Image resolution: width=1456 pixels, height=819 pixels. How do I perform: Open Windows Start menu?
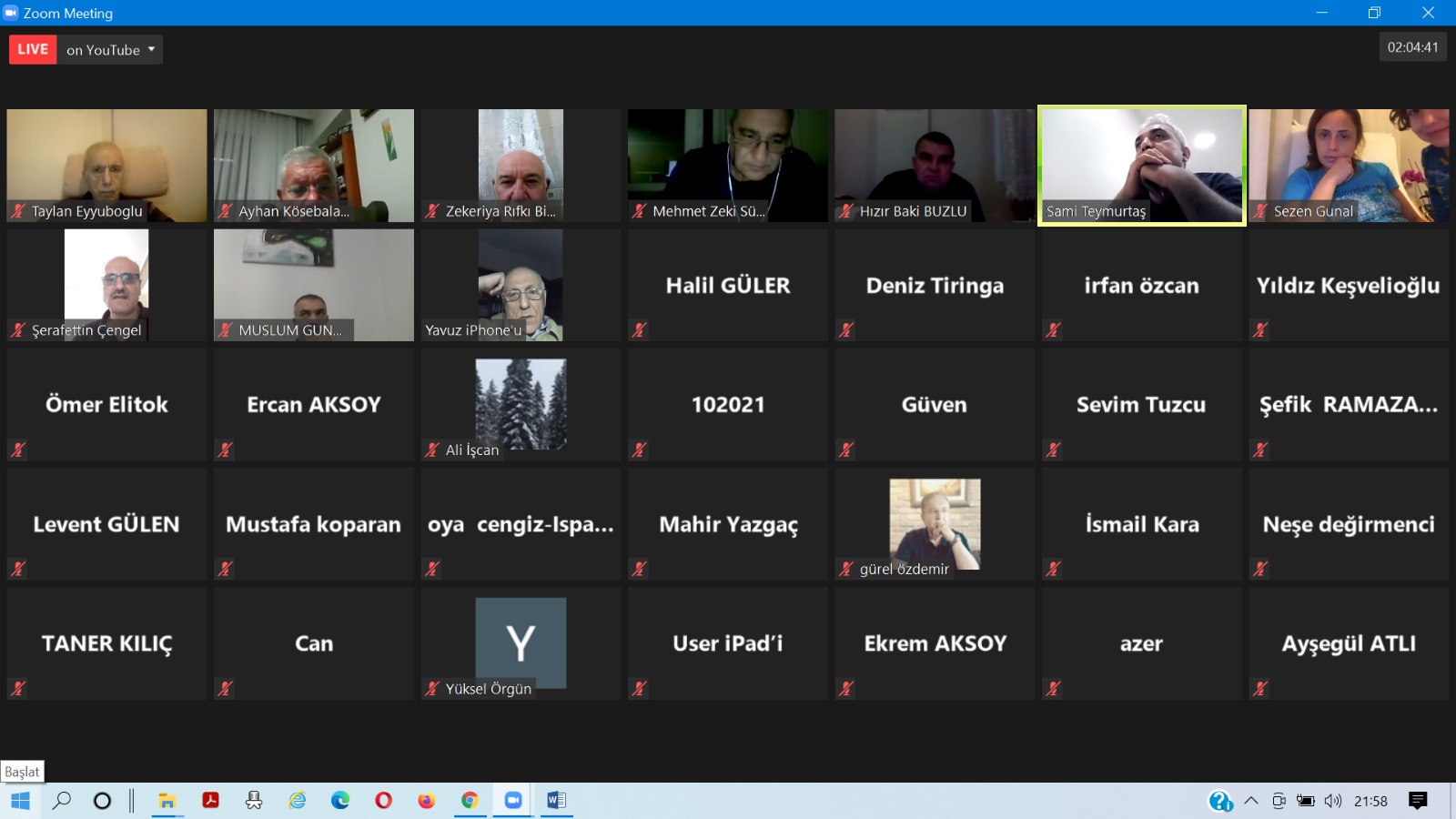pyautogui.click(x=20, y=801)
